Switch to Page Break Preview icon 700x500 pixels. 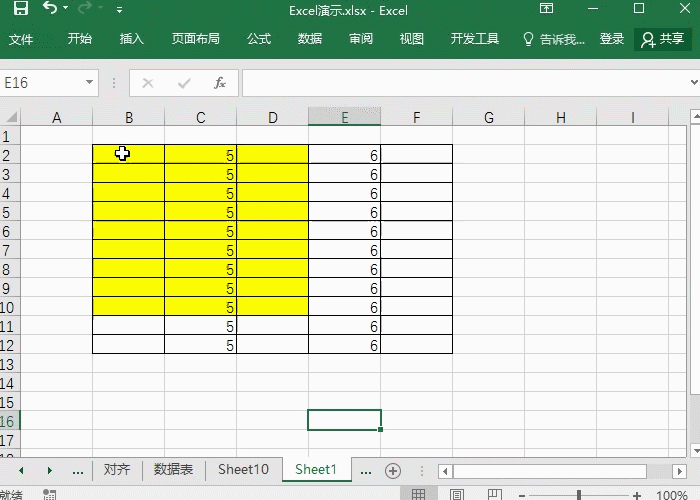tap(495, 494)
